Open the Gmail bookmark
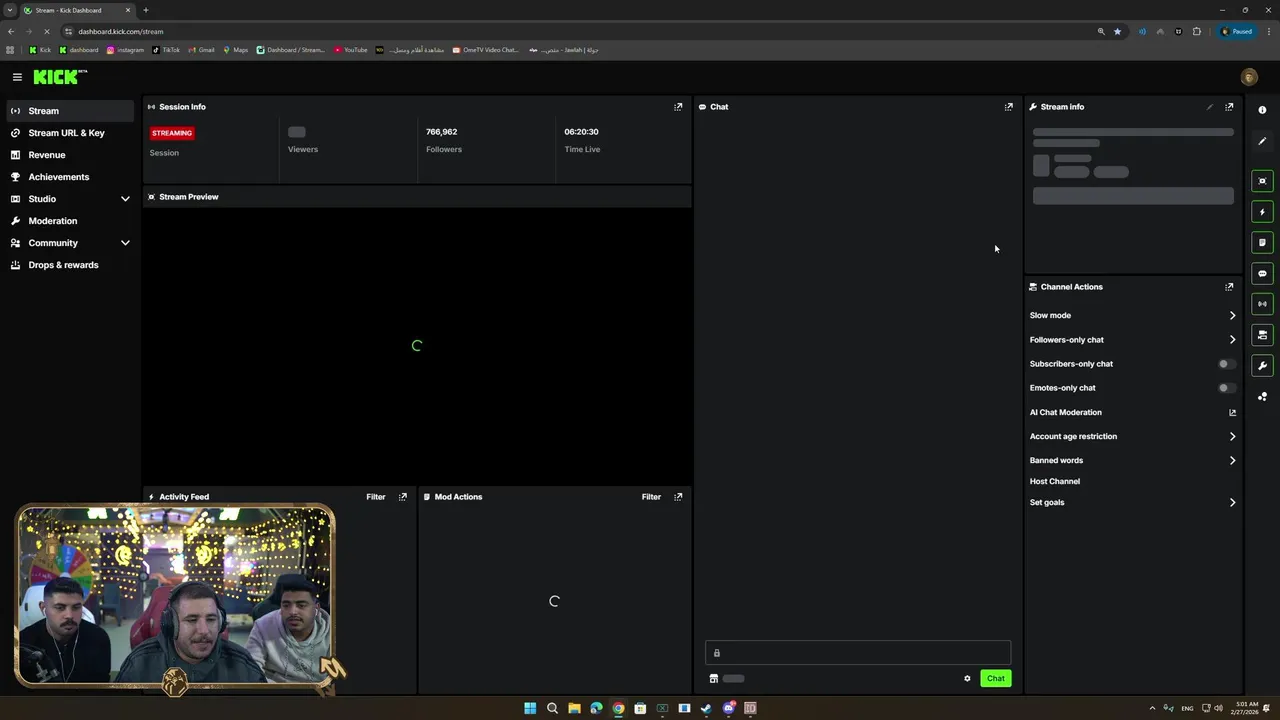This screenshot has width=1280, height=720. point(201,50)
